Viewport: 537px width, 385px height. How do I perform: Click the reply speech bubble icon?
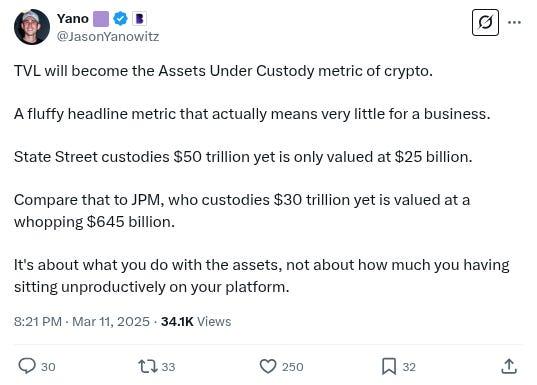click(x=27, y=366)
